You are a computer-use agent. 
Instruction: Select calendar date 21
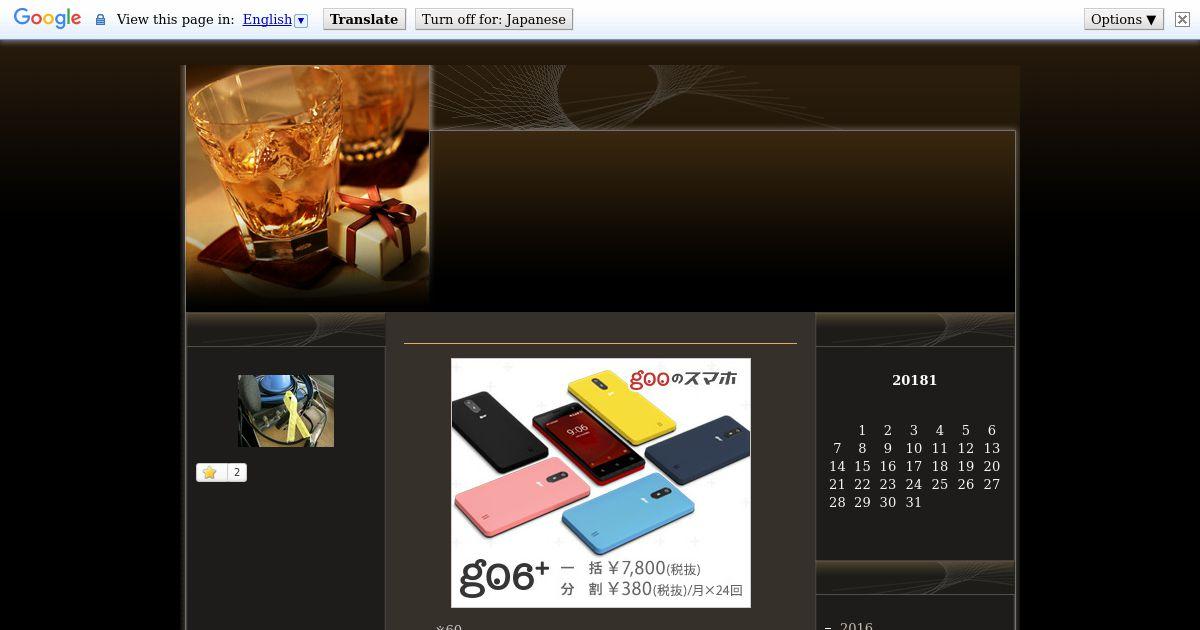837,484
